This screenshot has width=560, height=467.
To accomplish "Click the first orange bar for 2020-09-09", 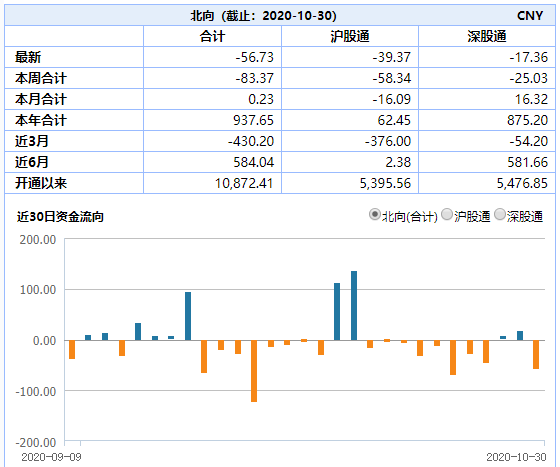I will click(72, 349).
